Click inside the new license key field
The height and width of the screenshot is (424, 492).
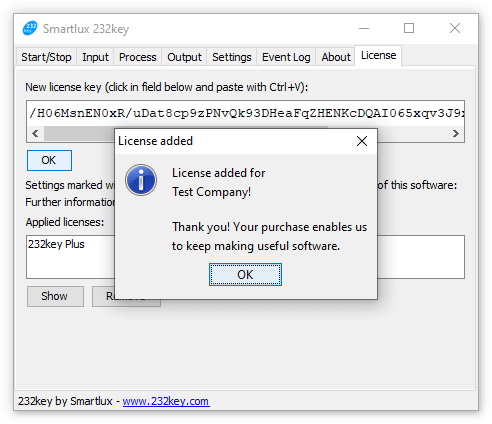245,113
